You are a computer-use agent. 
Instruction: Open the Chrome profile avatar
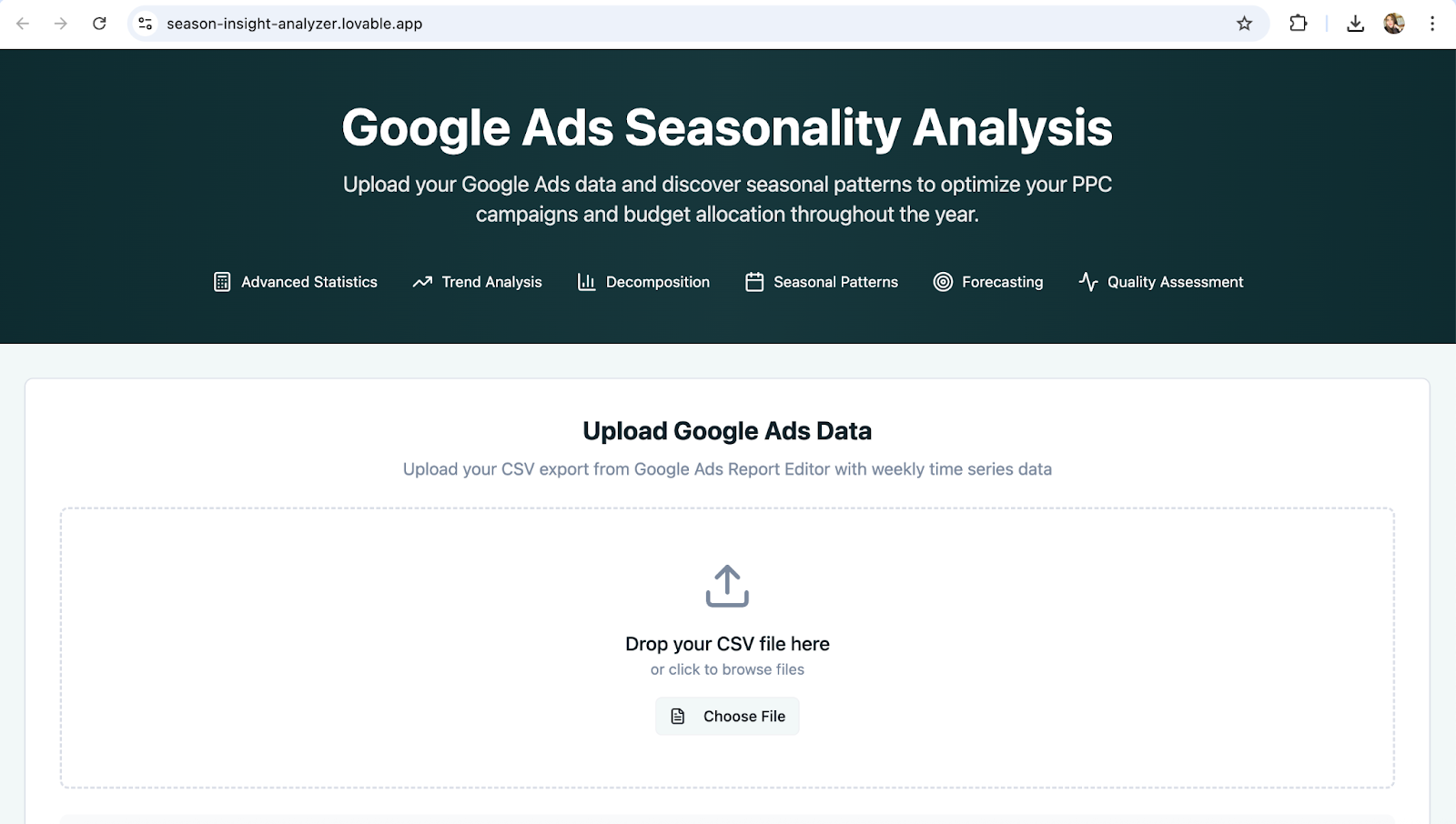click(1394, 24)
